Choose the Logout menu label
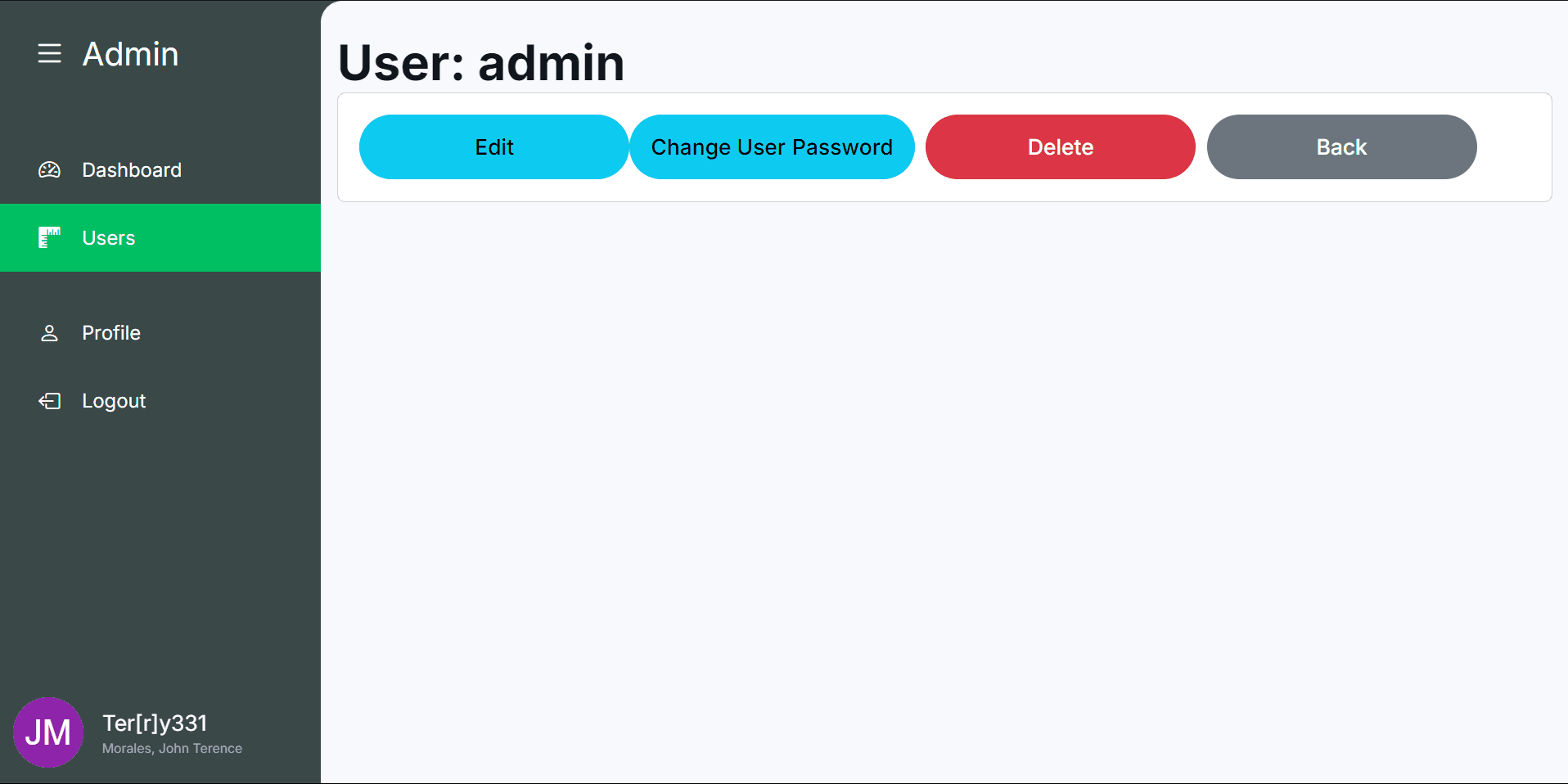The width and height of the screenshot is (1568, 784). tap(114, 401)
